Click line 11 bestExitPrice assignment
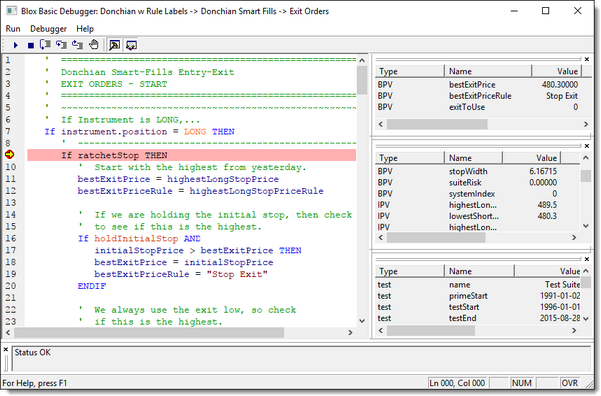601x396 pixels. (178, 179)
